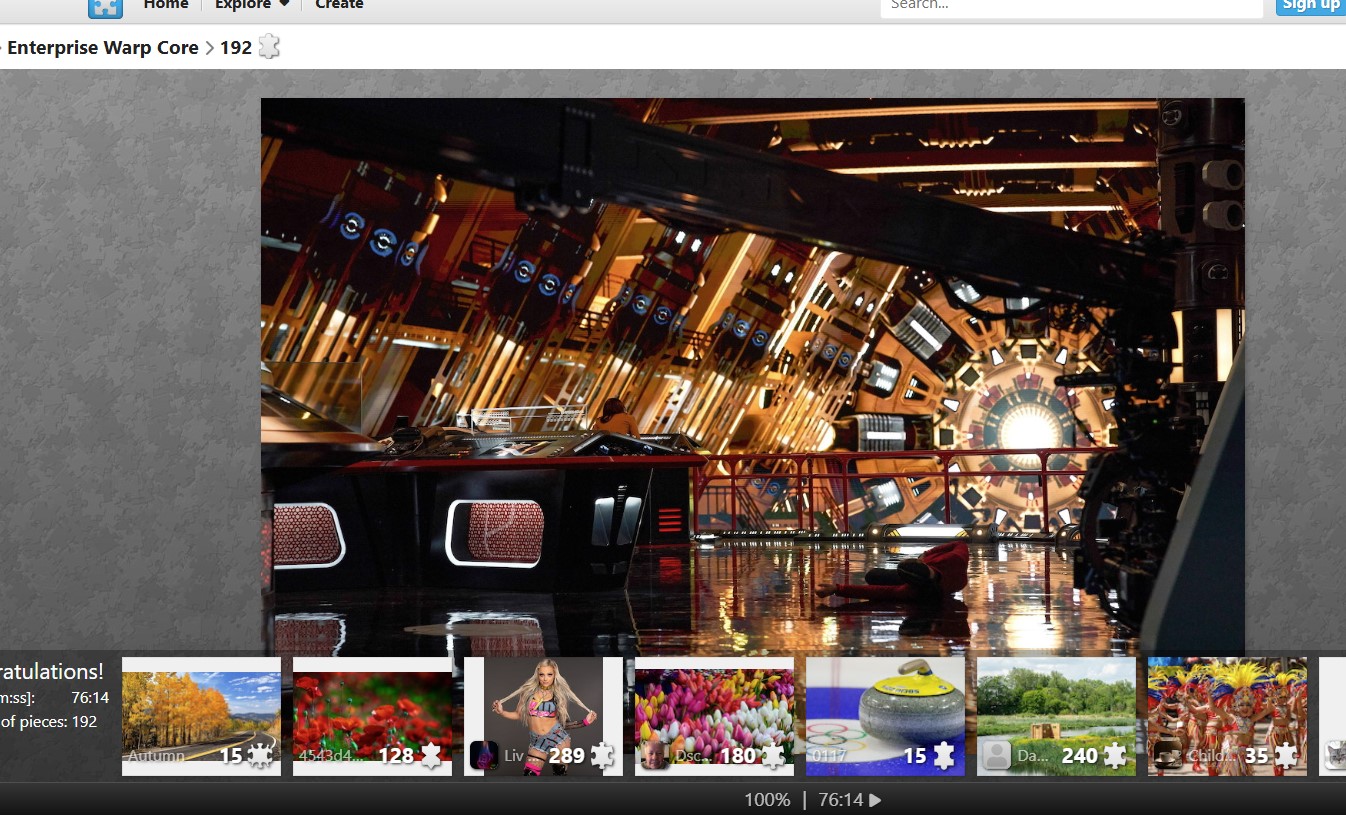The width and height of the screenshot is (1346, 829).
Task: Click the piece icon on the 128-piece poppies puzzle
Action: coord(431,756)
